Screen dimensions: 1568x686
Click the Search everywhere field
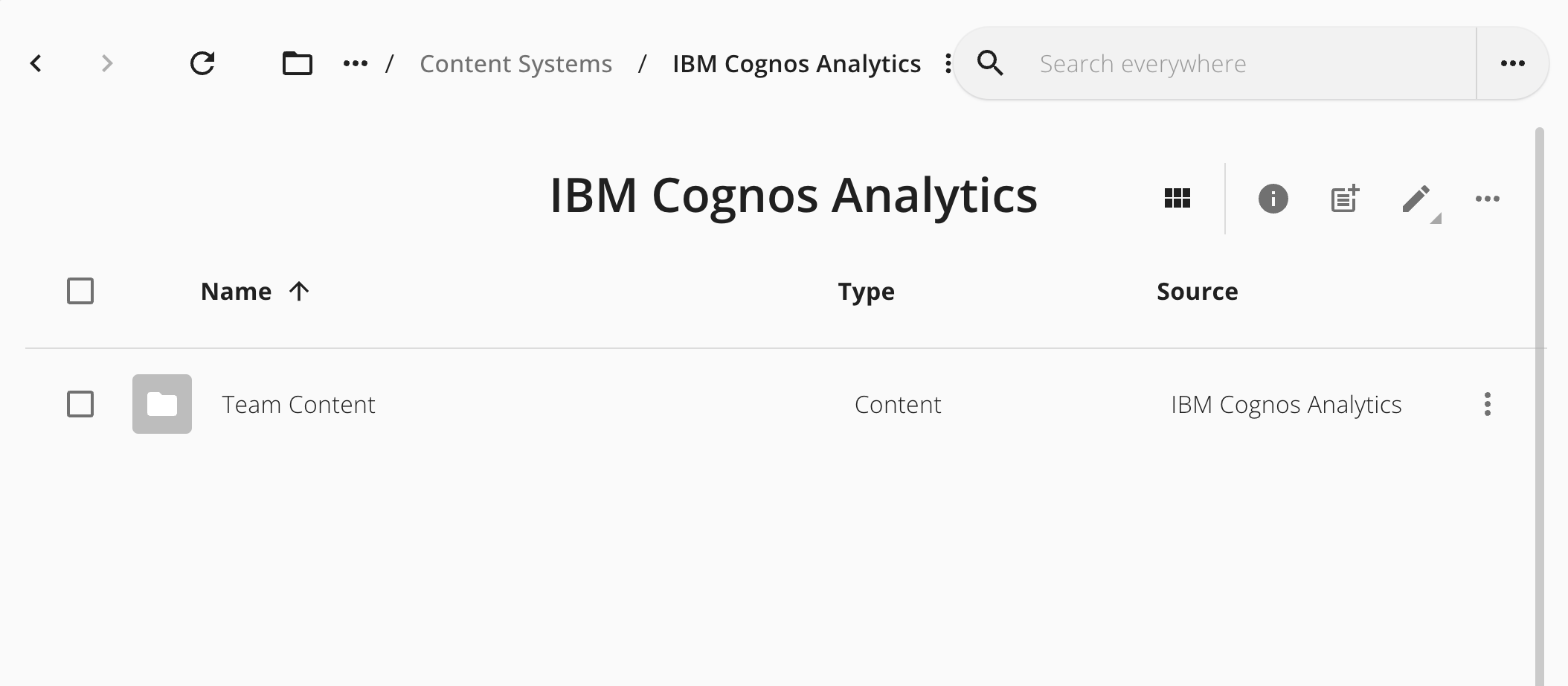[x=1250, y=63]
